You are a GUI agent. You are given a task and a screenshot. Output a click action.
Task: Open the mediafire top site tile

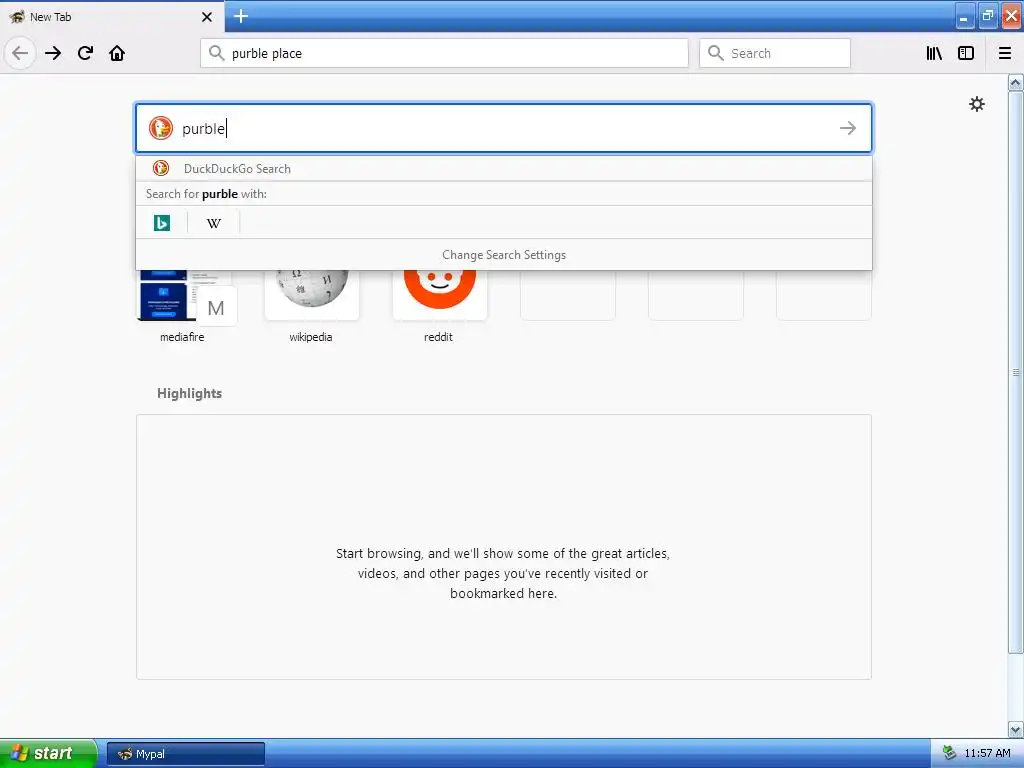[x=182, y=295]
